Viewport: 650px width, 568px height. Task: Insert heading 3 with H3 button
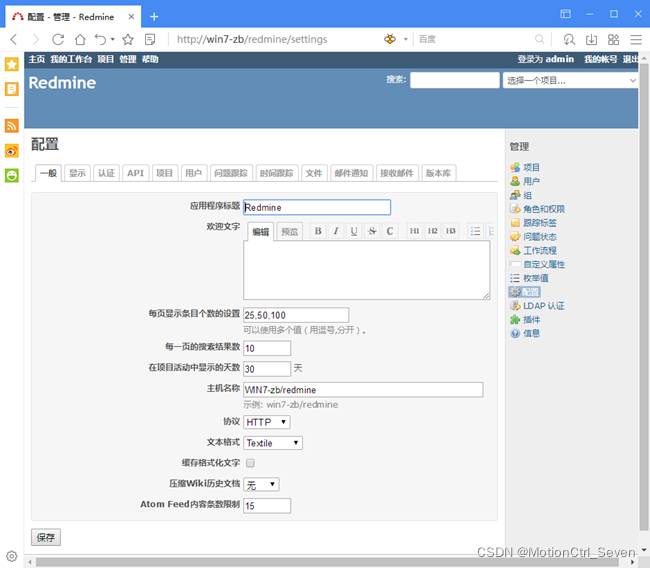pyautogui.click(x=451, y=231)
